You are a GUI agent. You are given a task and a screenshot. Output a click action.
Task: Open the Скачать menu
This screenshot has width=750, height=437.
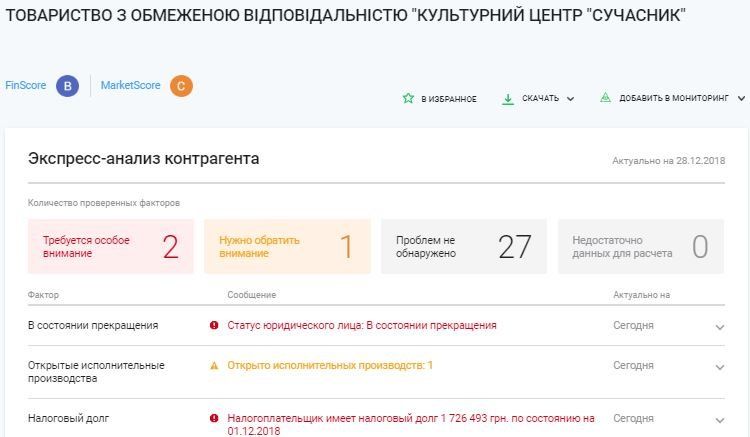[538, 98]
